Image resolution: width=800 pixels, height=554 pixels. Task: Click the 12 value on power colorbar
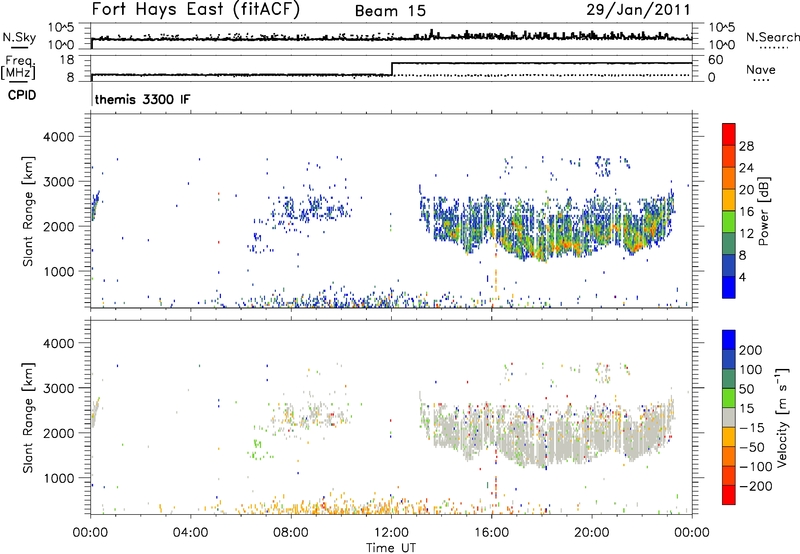click(x=746, y=234)
